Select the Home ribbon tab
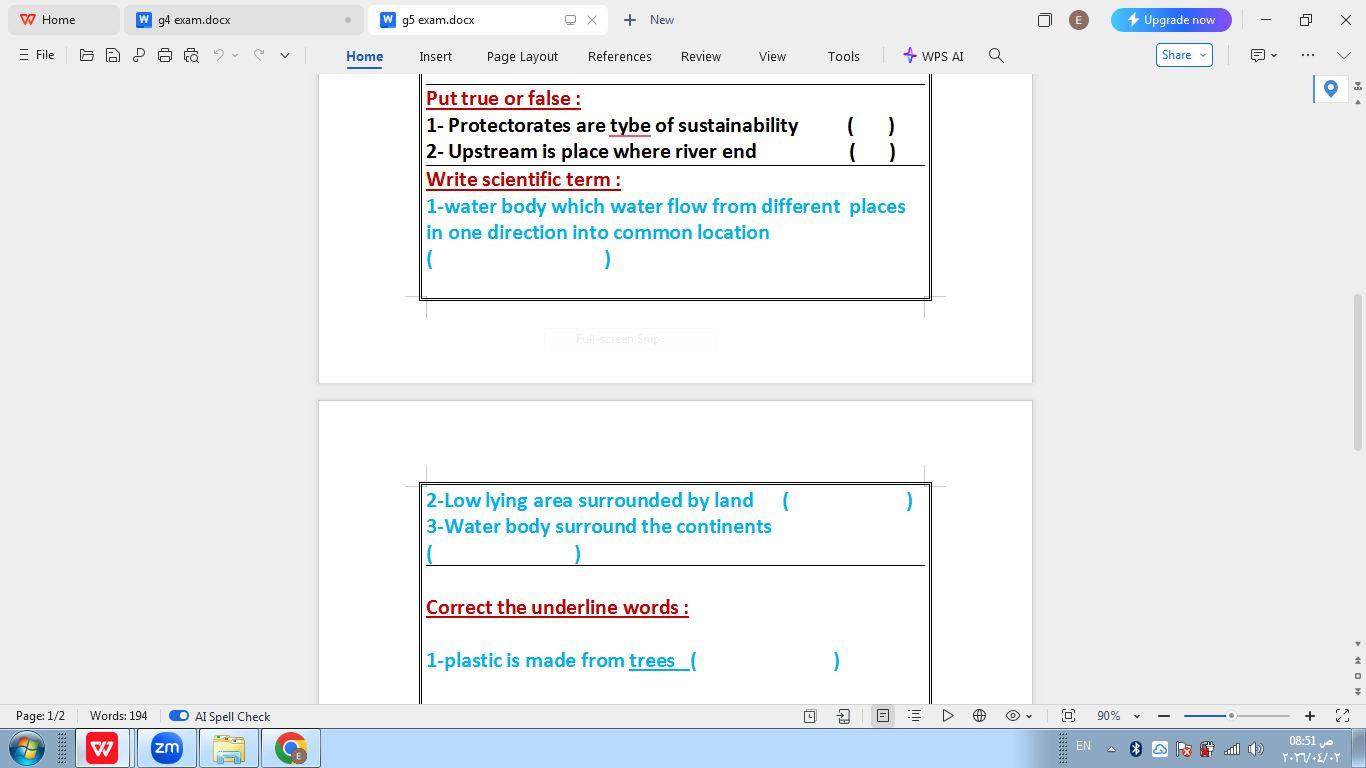The image size is (1366, 768). [x=364, y=57]
